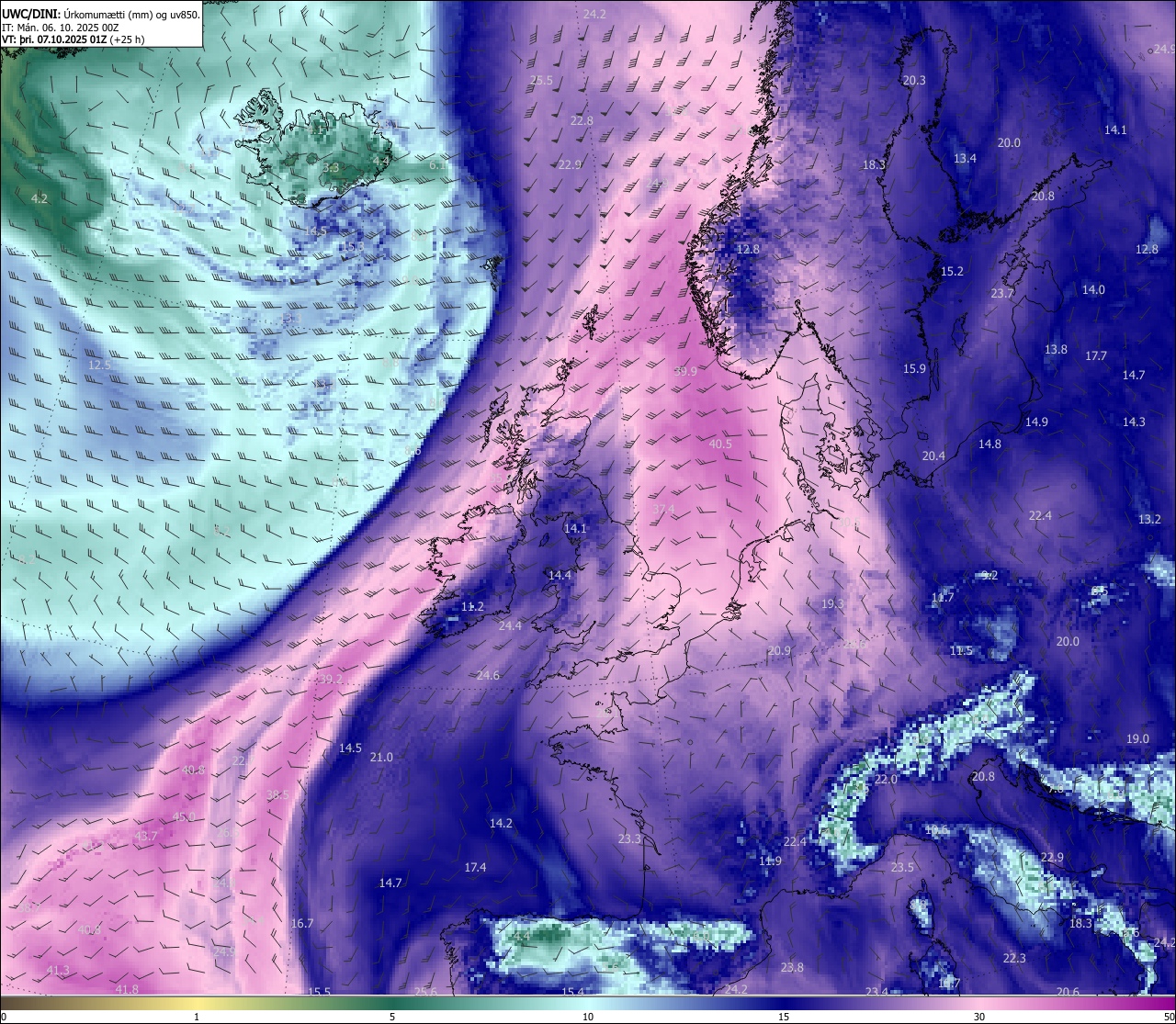
Task: Click the legend tick label 0
Action: pyautogui.click(x=3, y=1017)
